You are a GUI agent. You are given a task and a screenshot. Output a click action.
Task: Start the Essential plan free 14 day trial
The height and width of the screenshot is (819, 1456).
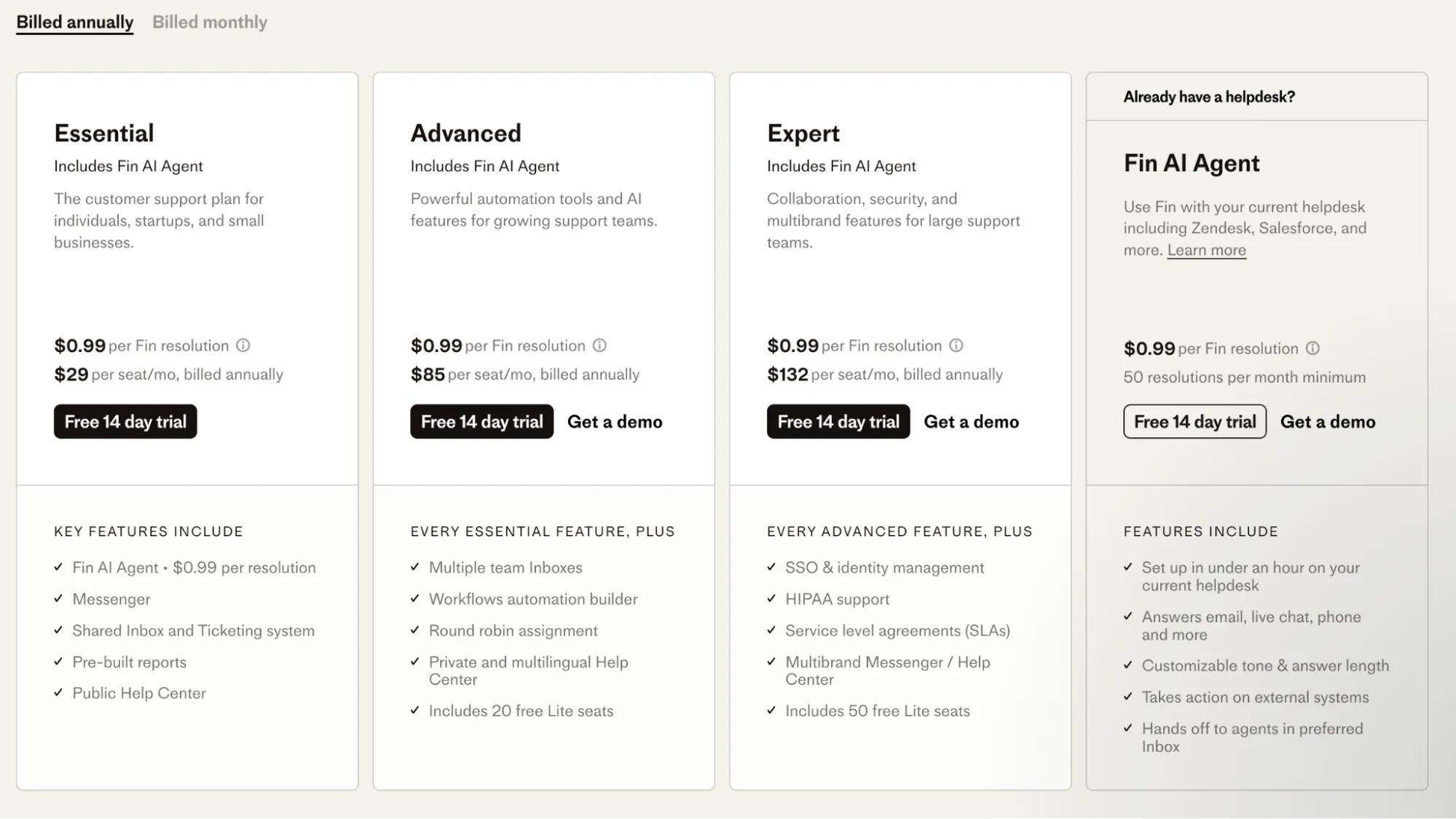click(125, 421)
